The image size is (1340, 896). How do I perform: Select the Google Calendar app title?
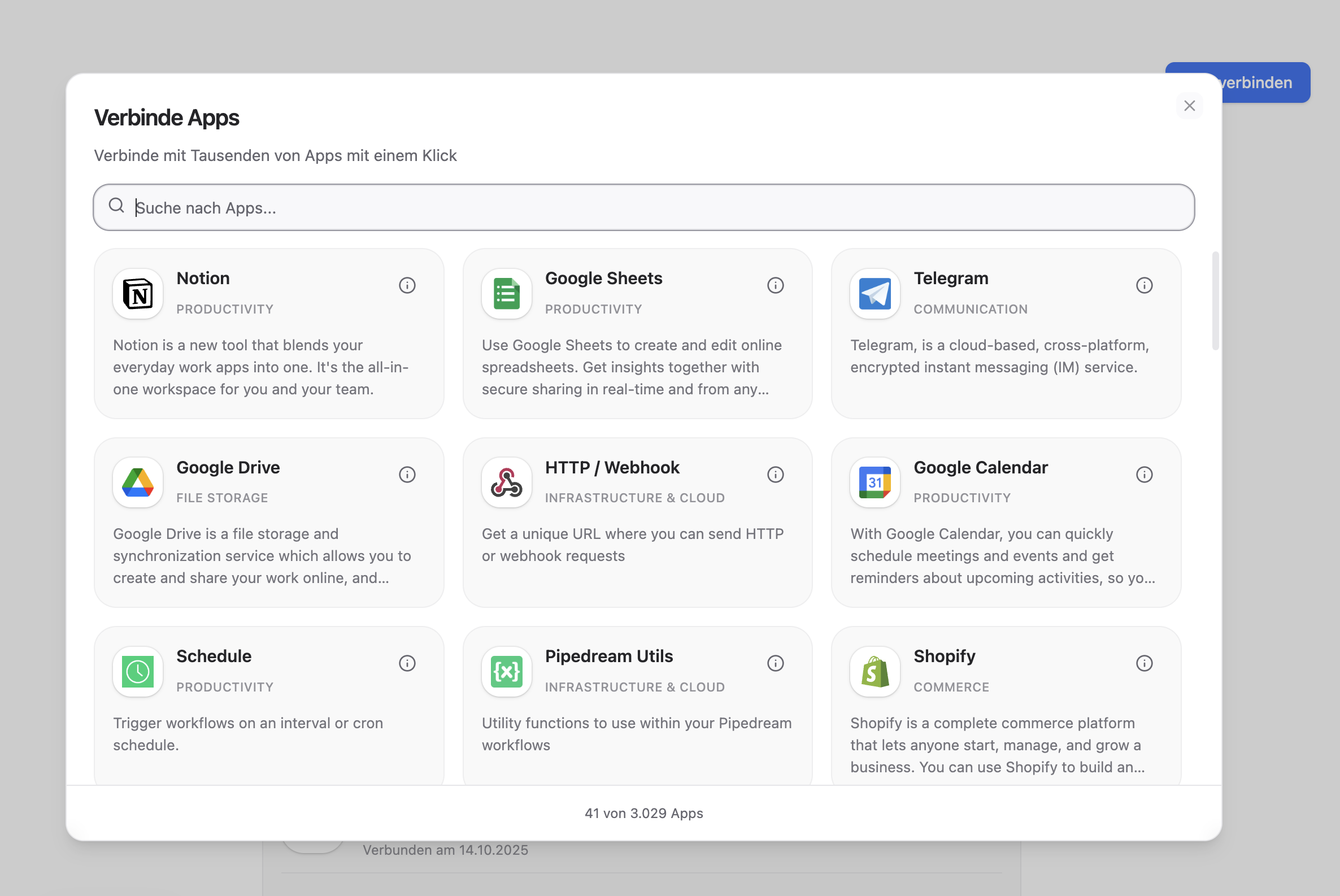tap(981, 467)
